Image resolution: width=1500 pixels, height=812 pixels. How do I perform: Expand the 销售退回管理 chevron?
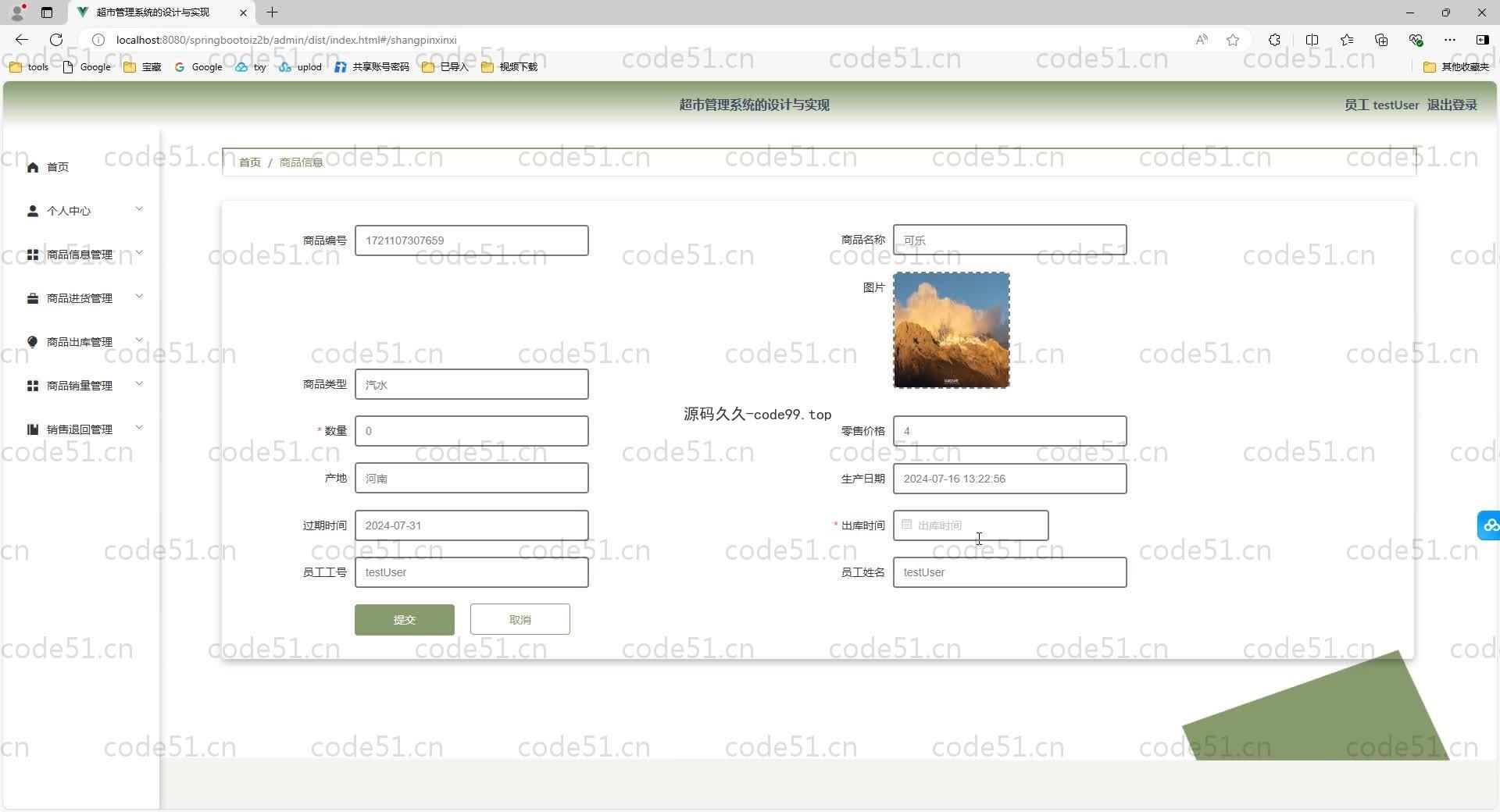pos(139,427)
